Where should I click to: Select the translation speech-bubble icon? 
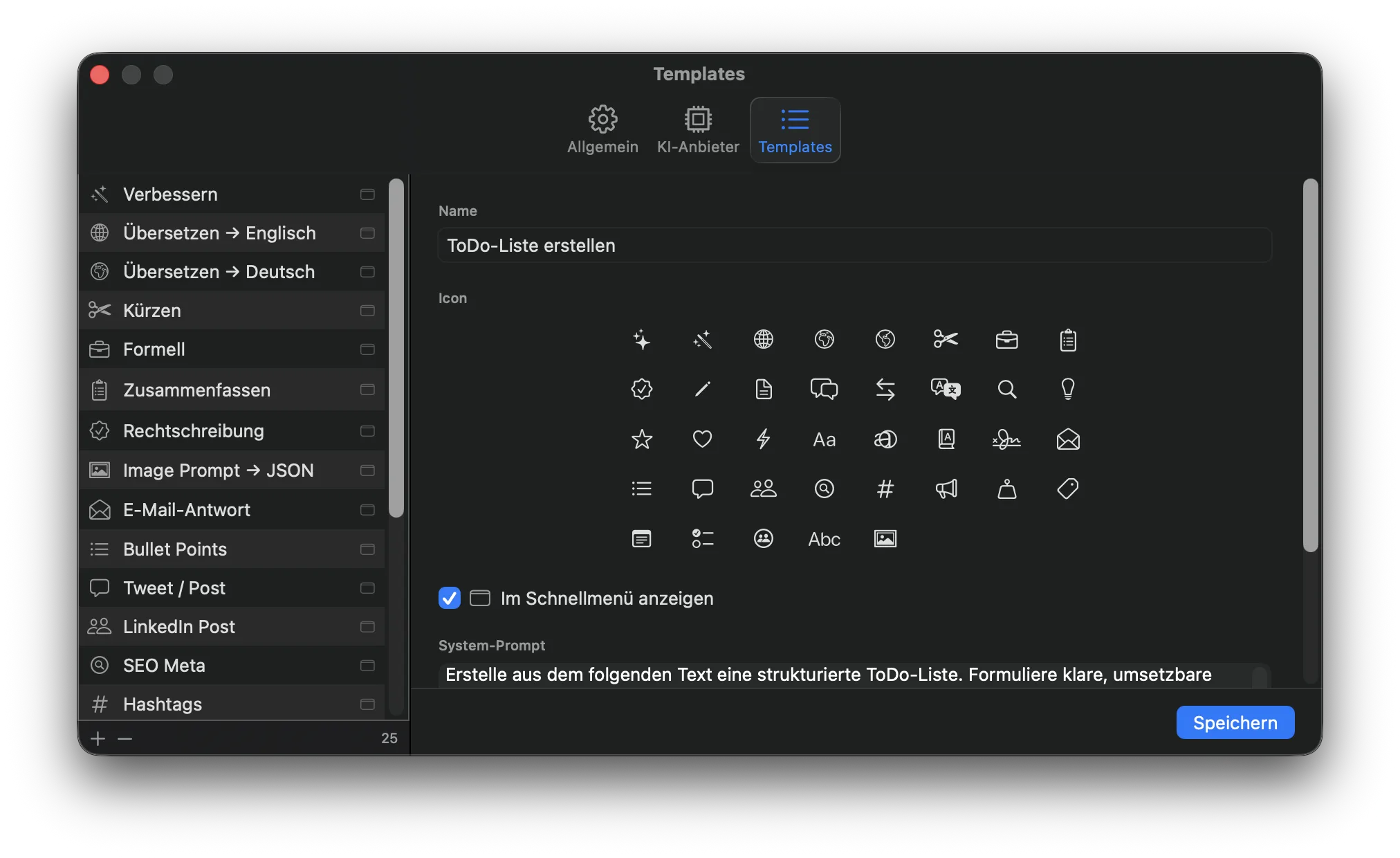946,389
